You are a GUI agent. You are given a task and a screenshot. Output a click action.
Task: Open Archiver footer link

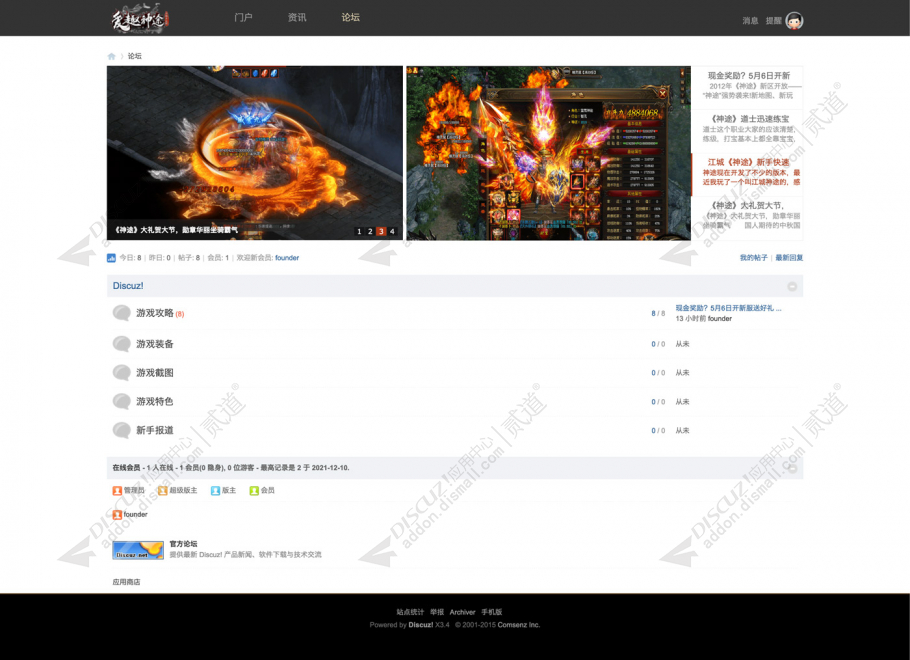tap(463, 612)
